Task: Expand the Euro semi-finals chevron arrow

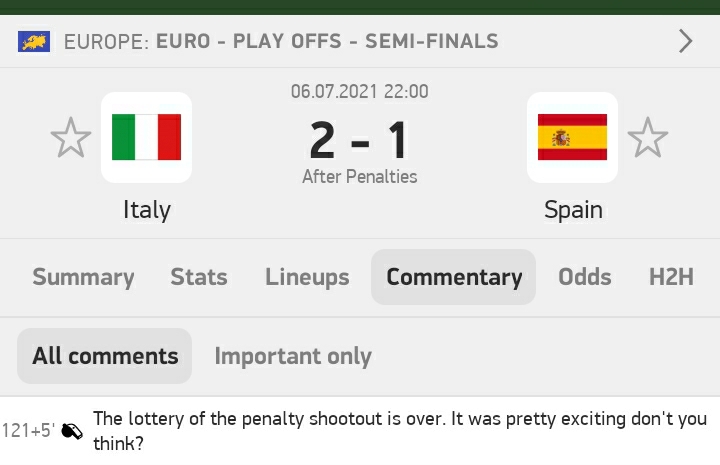Action: click(x=686, y=41)
